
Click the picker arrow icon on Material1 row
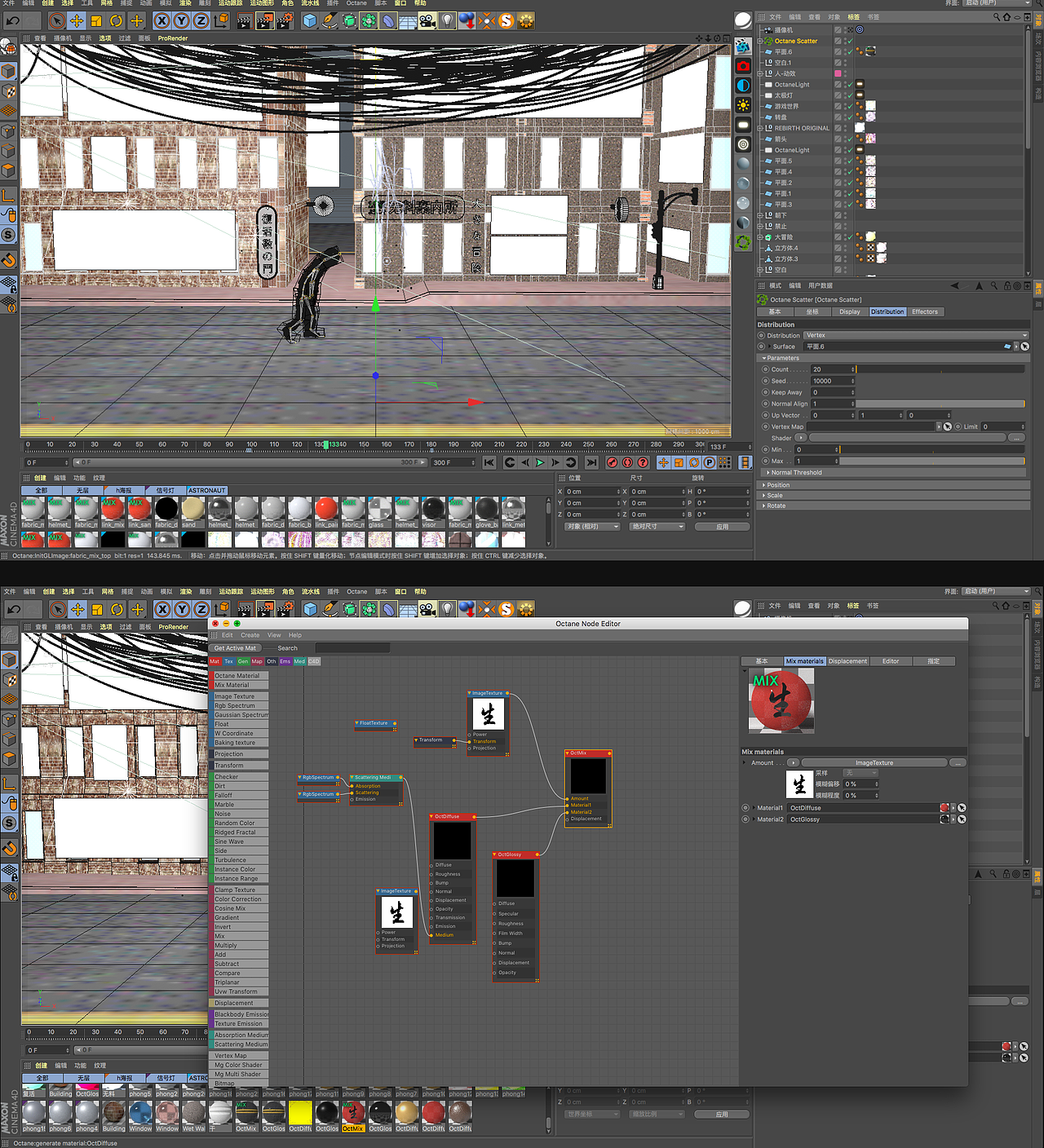[x=962, y=808]
